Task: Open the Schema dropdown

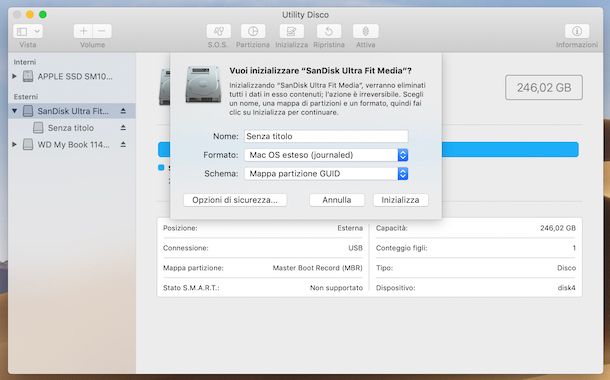Action: click(x=326, y=173)
